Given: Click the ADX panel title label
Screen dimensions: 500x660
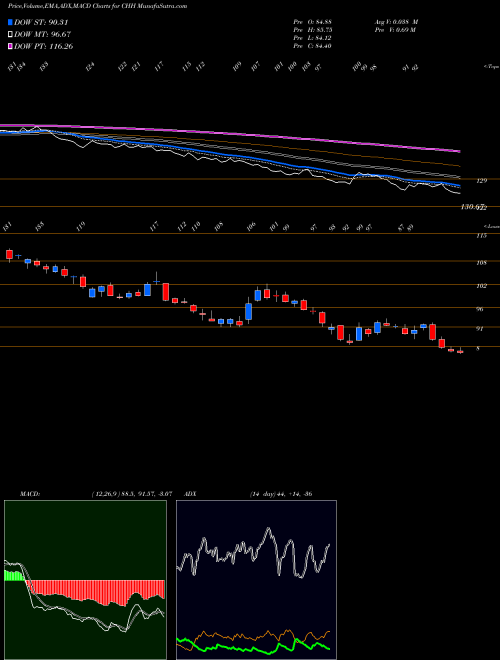Looking at the screenshot, I should 190,493.
